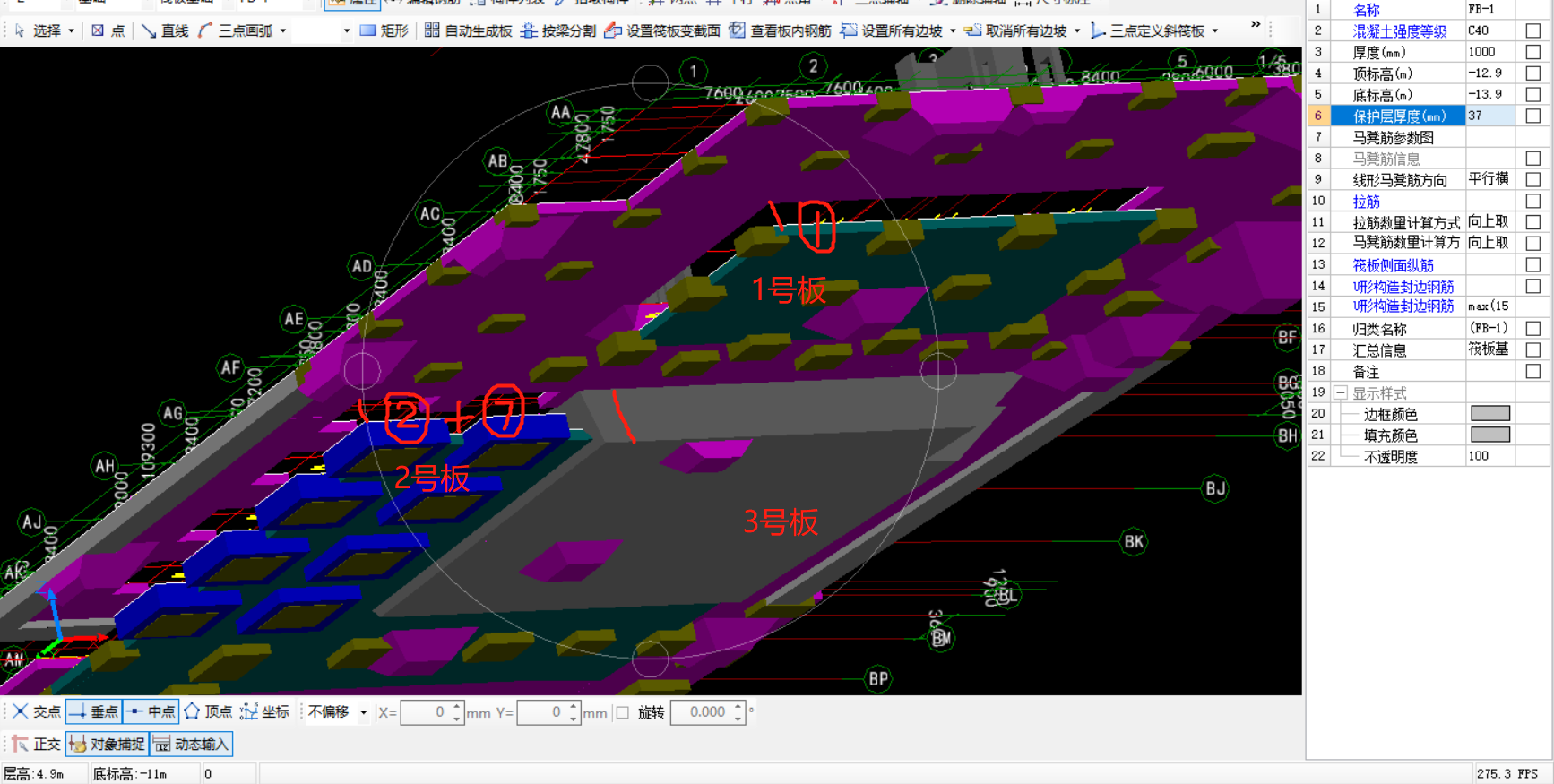Expand 取消所有边坡 dropdown arrow

1076,30
